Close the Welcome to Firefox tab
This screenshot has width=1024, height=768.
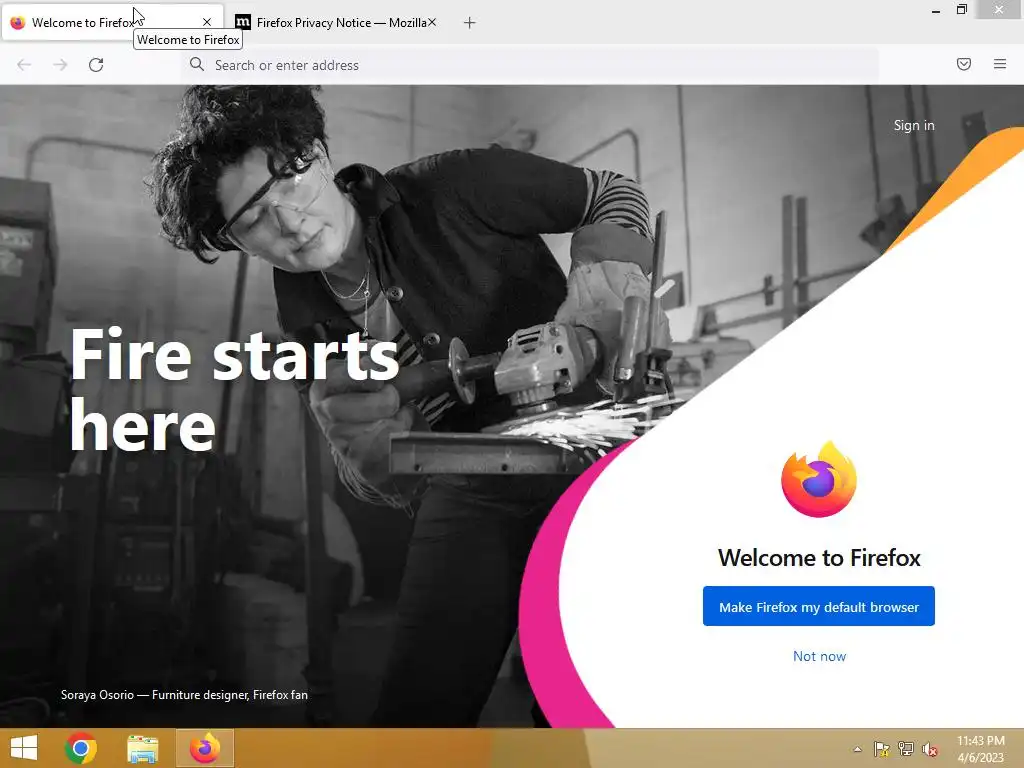pyautogui.click(x=207, y=22)
